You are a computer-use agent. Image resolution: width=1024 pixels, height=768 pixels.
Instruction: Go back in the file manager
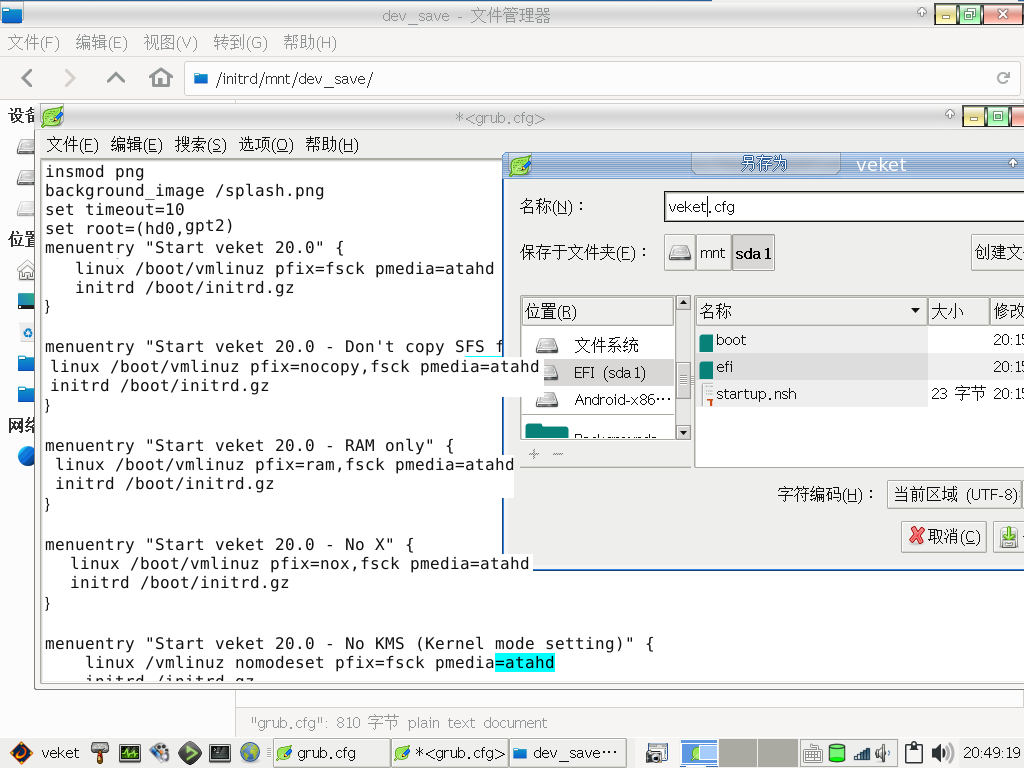point(27,78)
